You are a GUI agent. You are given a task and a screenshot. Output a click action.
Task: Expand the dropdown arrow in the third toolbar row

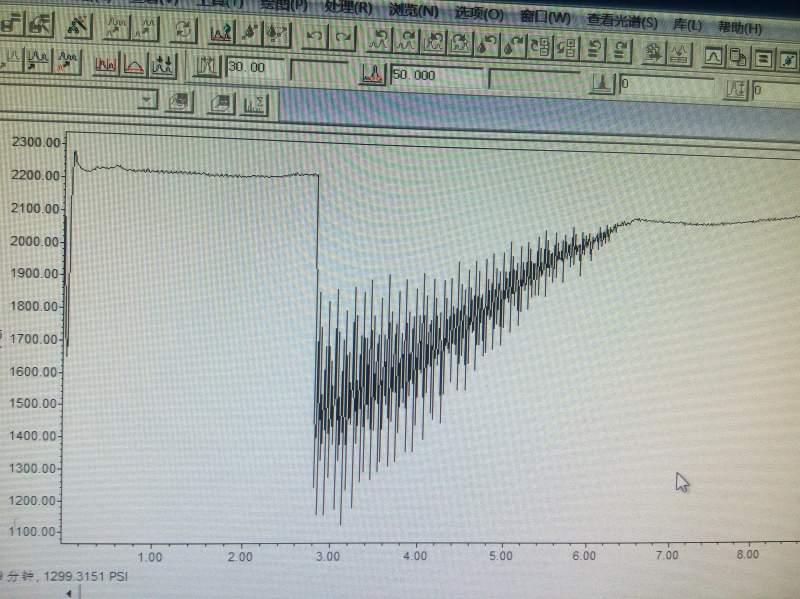[x=147, y=100]
